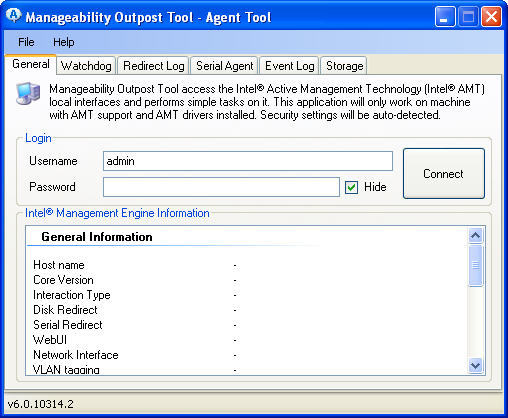Viewport: 508px width, 418px height.
Task: Select the WebUI row
Action: (x=246, y=340)
